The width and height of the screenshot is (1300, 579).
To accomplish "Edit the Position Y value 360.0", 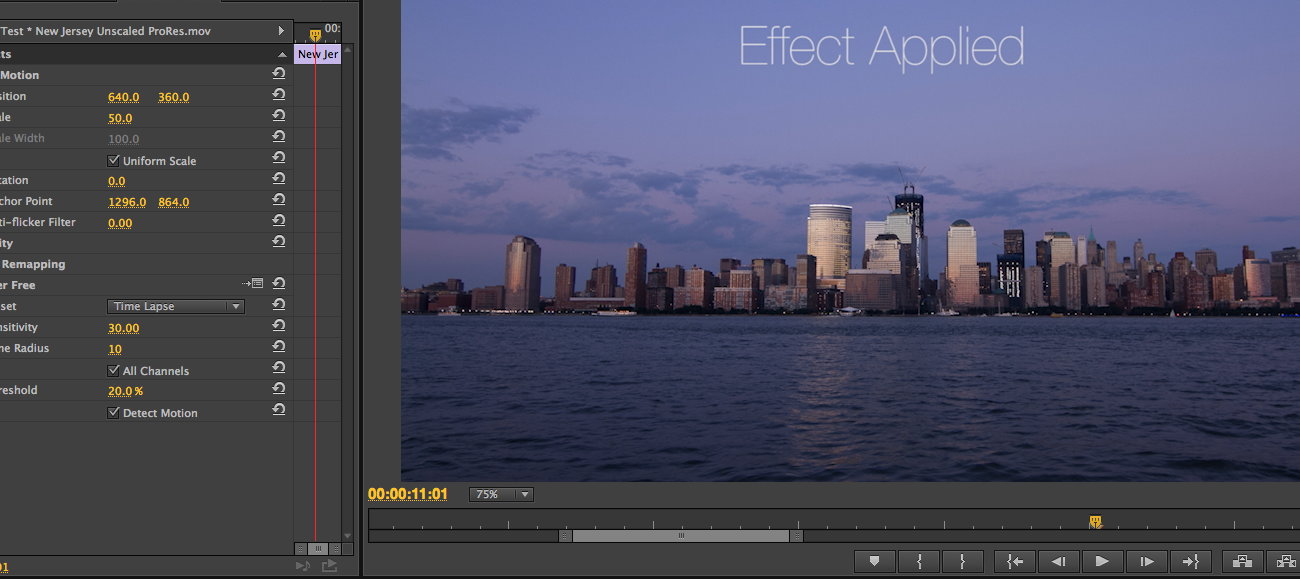I will [174, 97].
